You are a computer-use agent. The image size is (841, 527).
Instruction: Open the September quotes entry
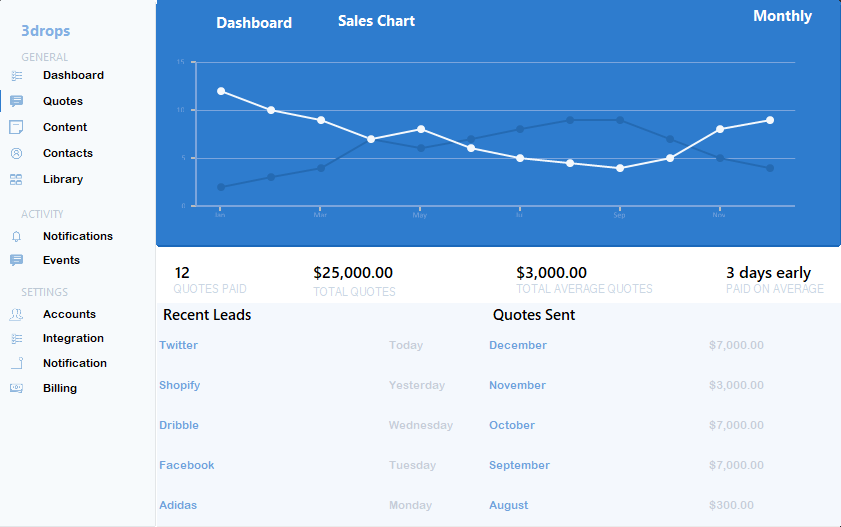[519, 465]
